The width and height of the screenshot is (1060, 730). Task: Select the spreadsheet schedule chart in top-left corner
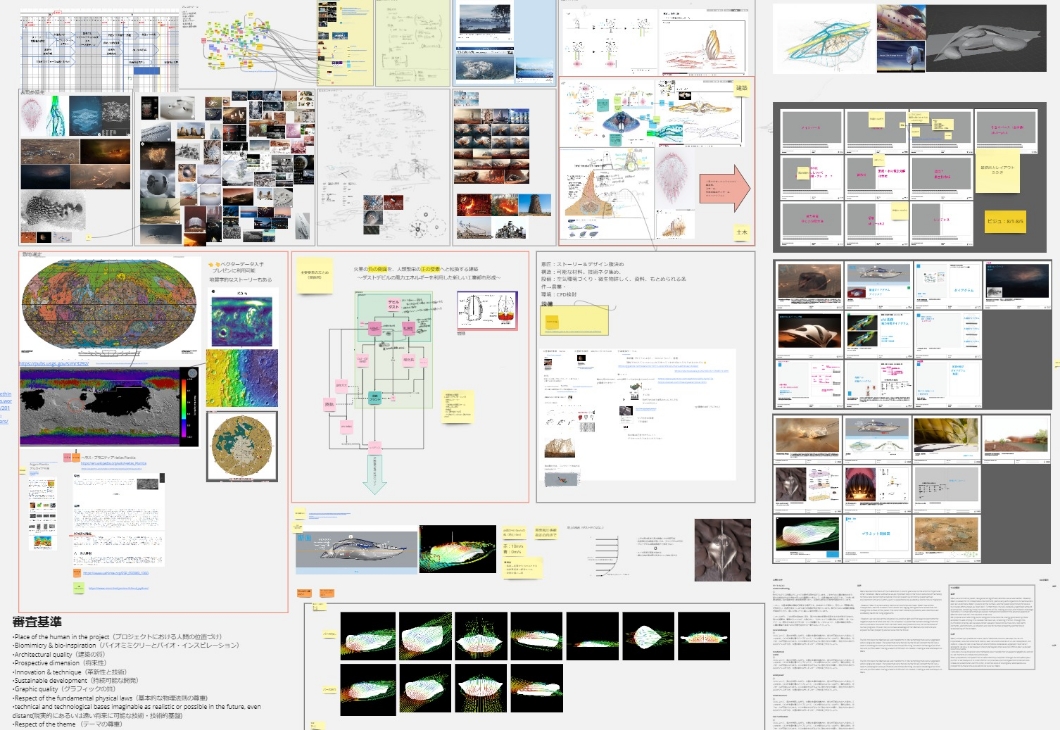pos(97,50)
